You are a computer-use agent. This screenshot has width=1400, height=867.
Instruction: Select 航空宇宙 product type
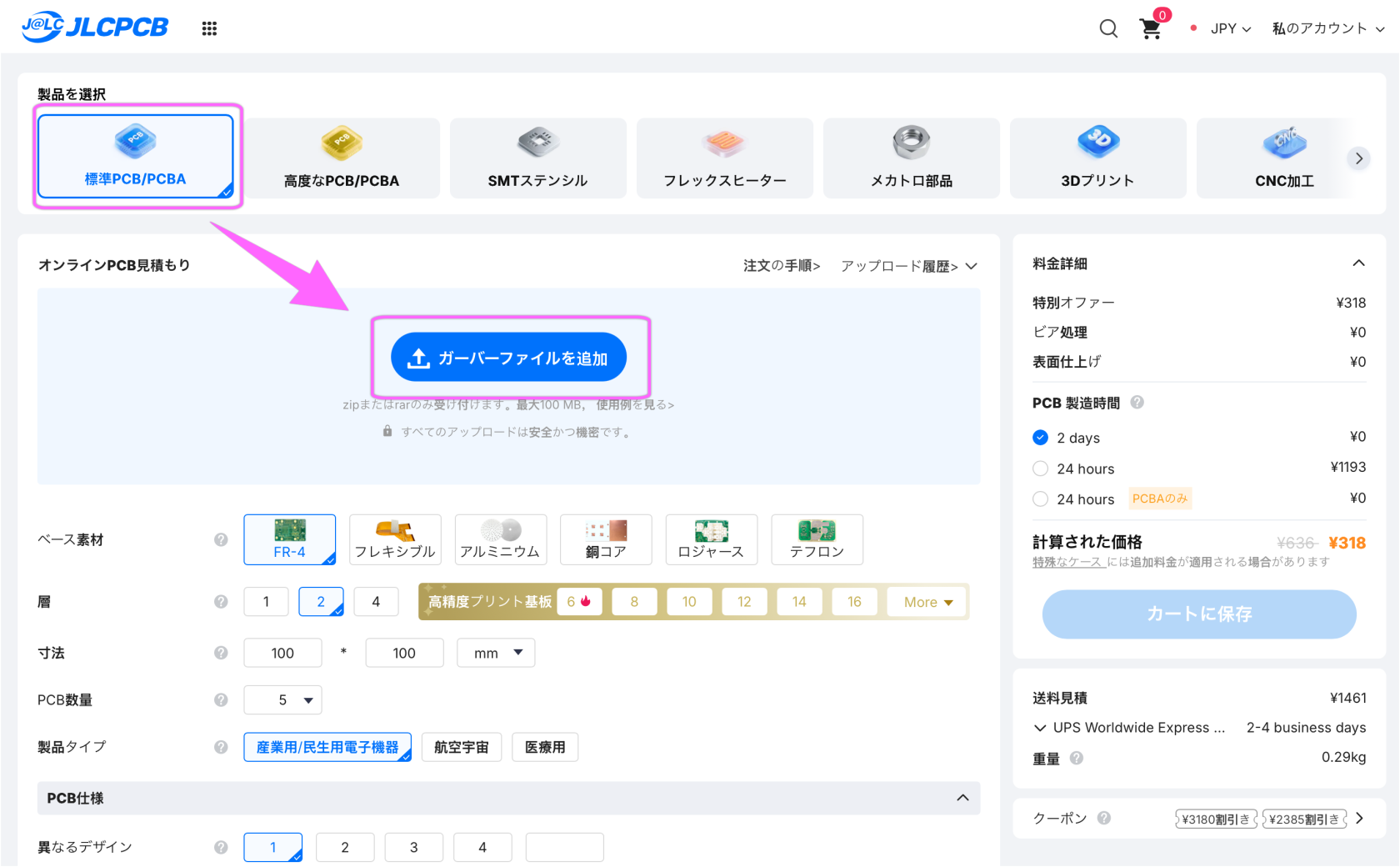coord(462,747)
